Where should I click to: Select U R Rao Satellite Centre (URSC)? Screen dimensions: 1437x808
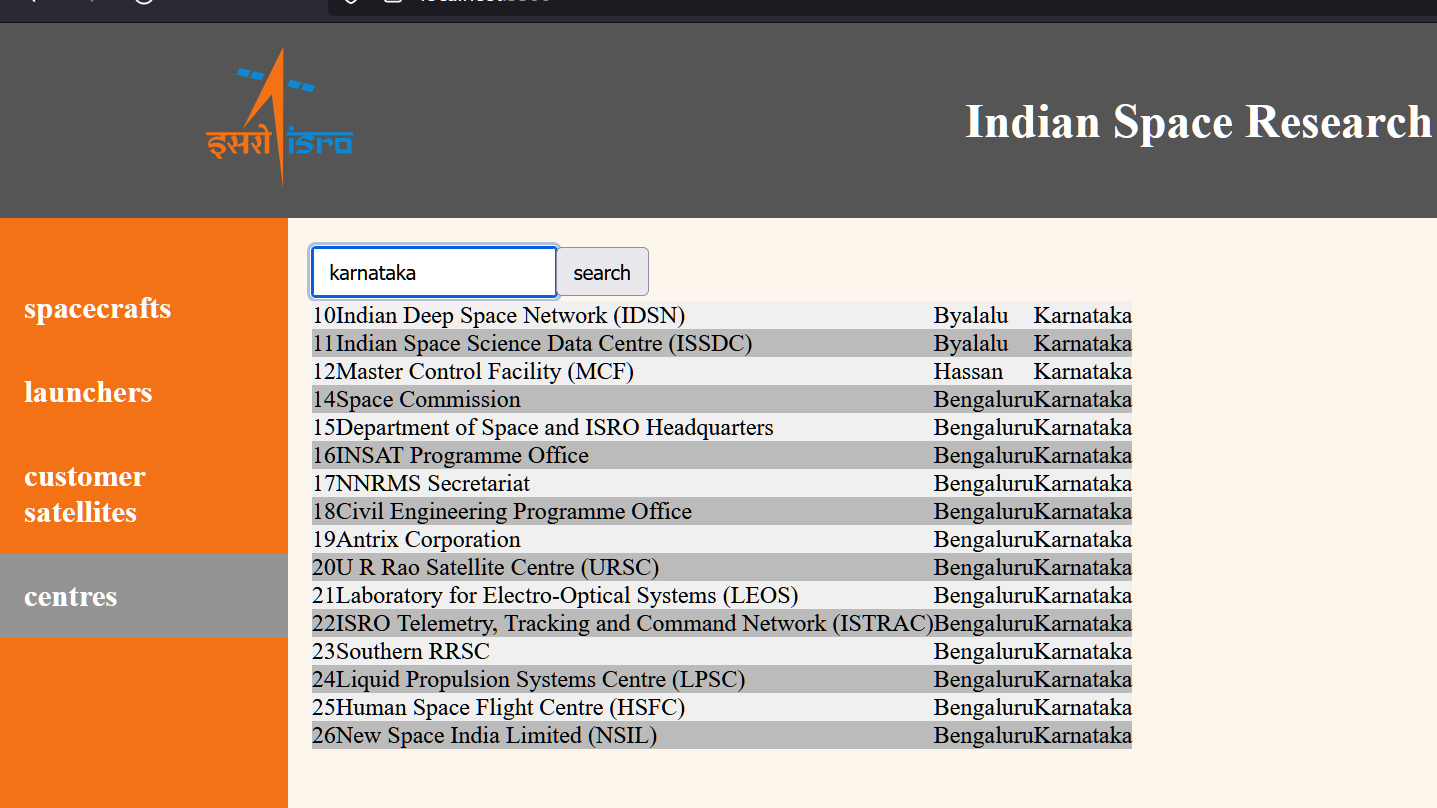[x=498, y=567]
